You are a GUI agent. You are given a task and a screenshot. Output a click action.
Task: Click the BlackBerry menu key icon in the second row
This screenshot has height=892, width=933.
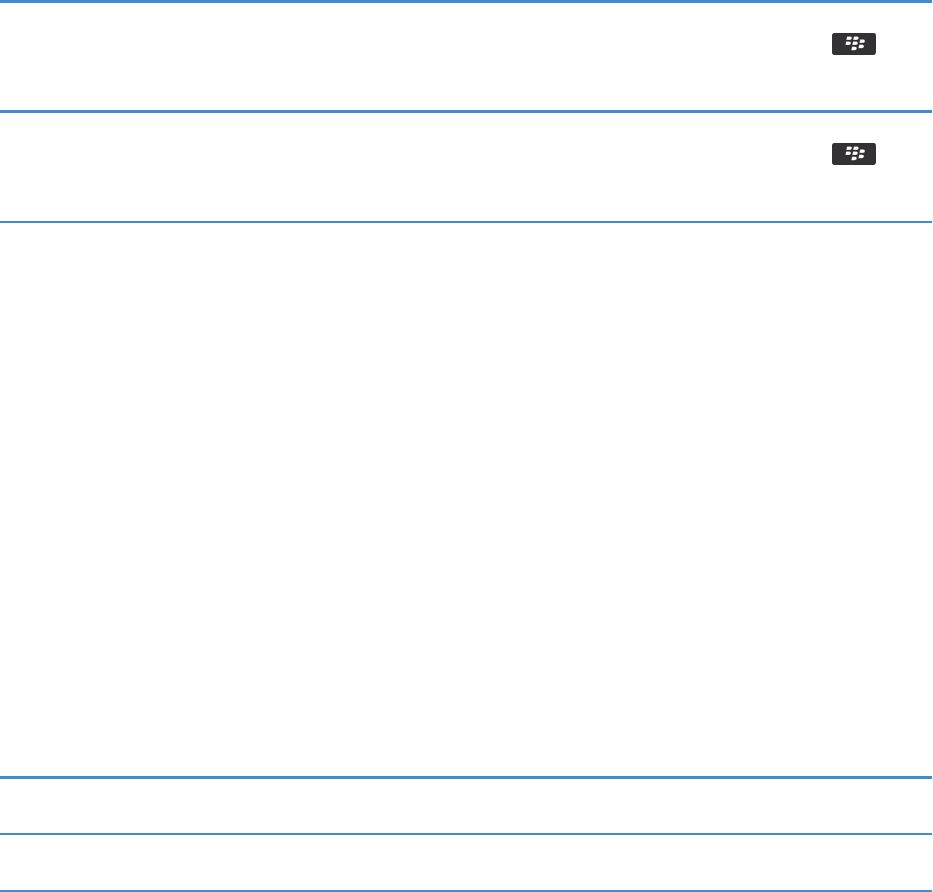[854, 154]
